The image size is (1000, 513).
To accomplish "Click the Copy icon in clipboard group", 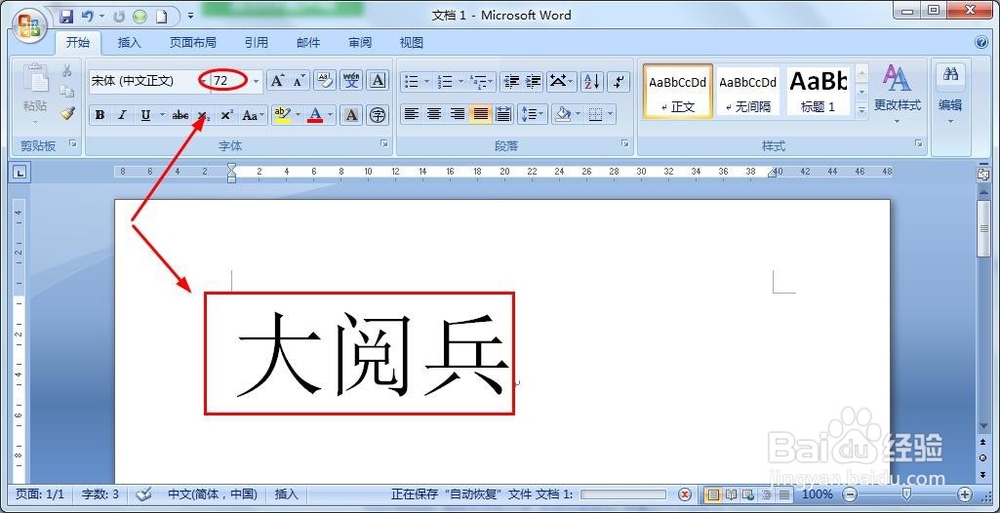I will (x=67, y=93).
